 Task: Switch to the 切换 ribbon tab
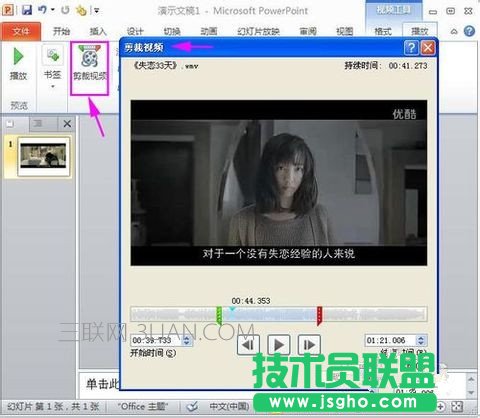point(172,32)
